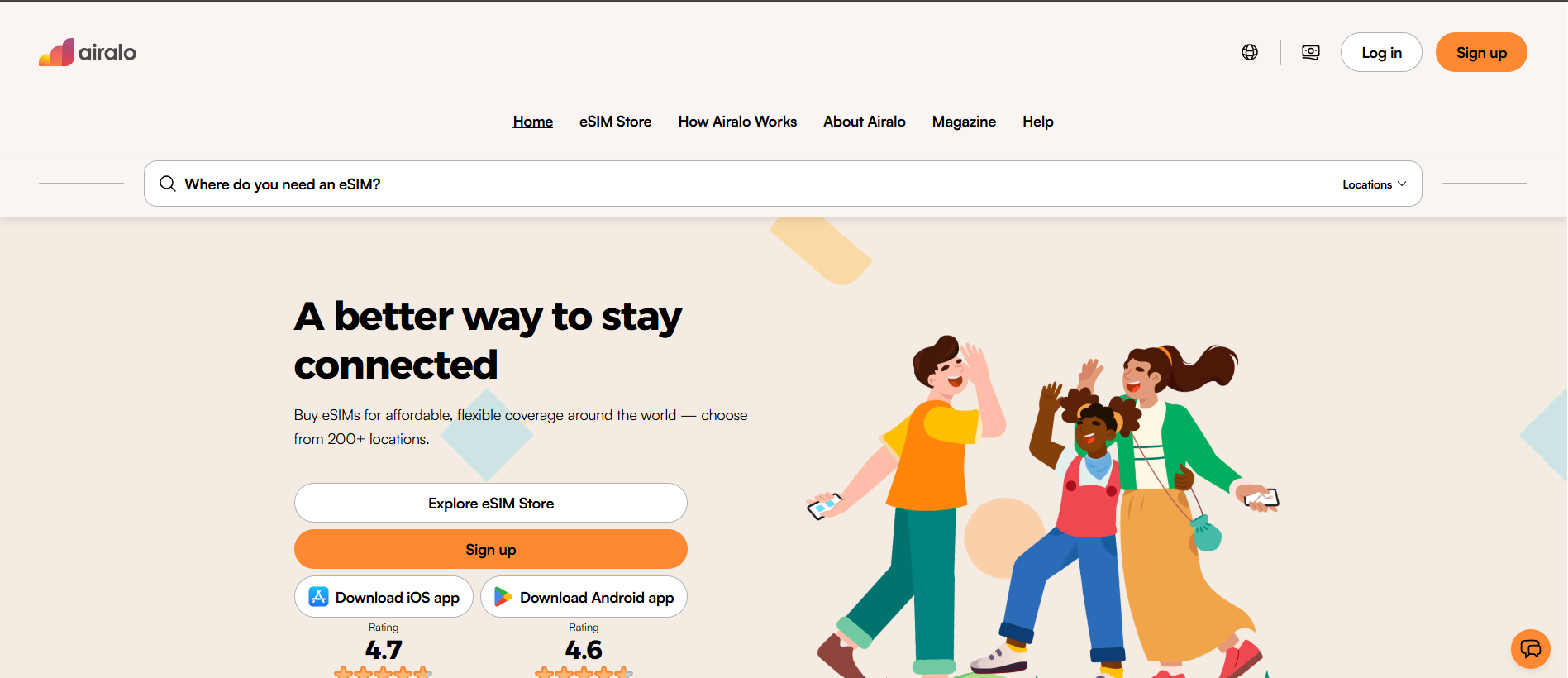Open How Airalo Works page

[x=737, y=122]
